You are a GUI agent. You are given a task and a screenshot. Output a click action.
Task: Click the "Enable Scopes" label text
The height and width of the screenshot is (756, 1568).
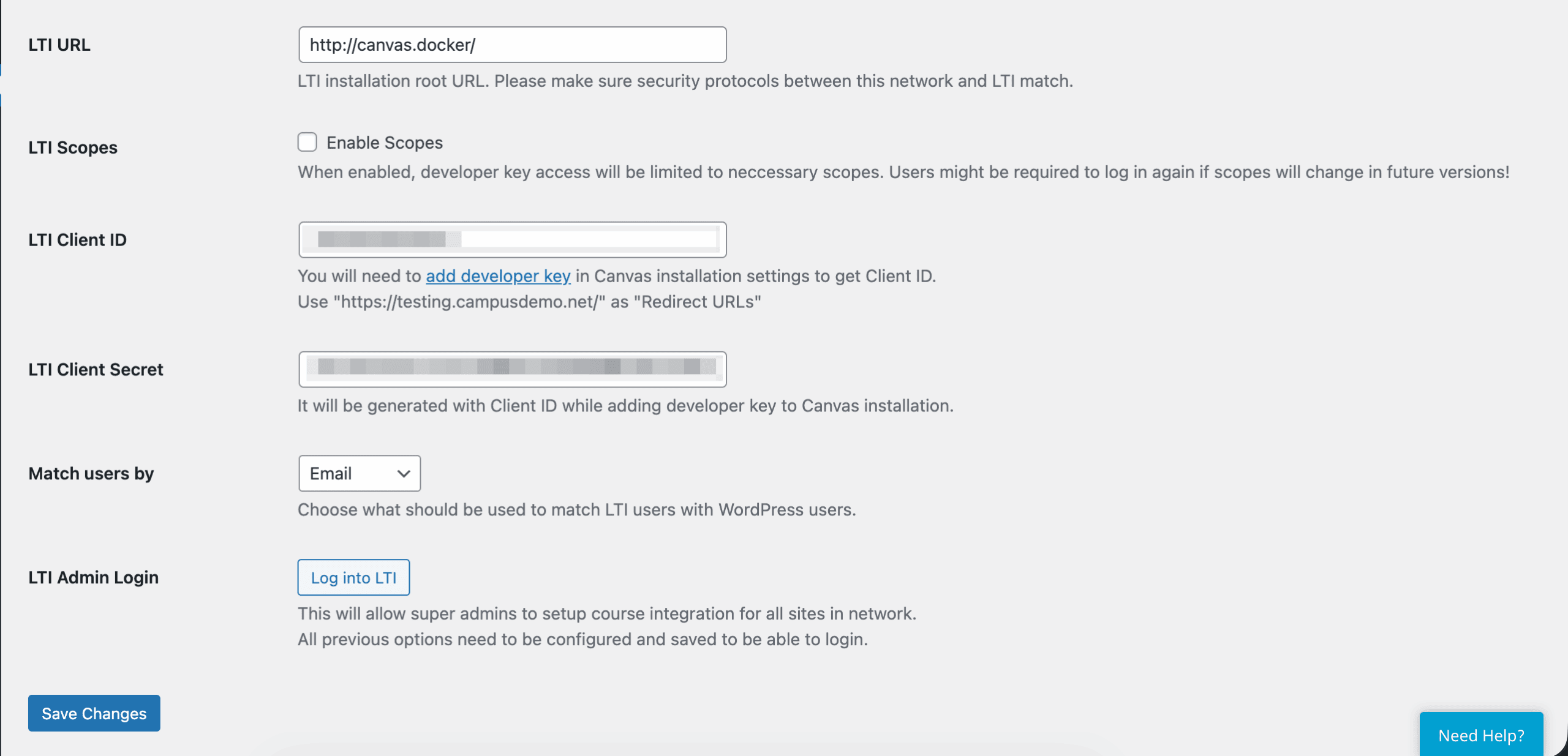coord(384,143)
